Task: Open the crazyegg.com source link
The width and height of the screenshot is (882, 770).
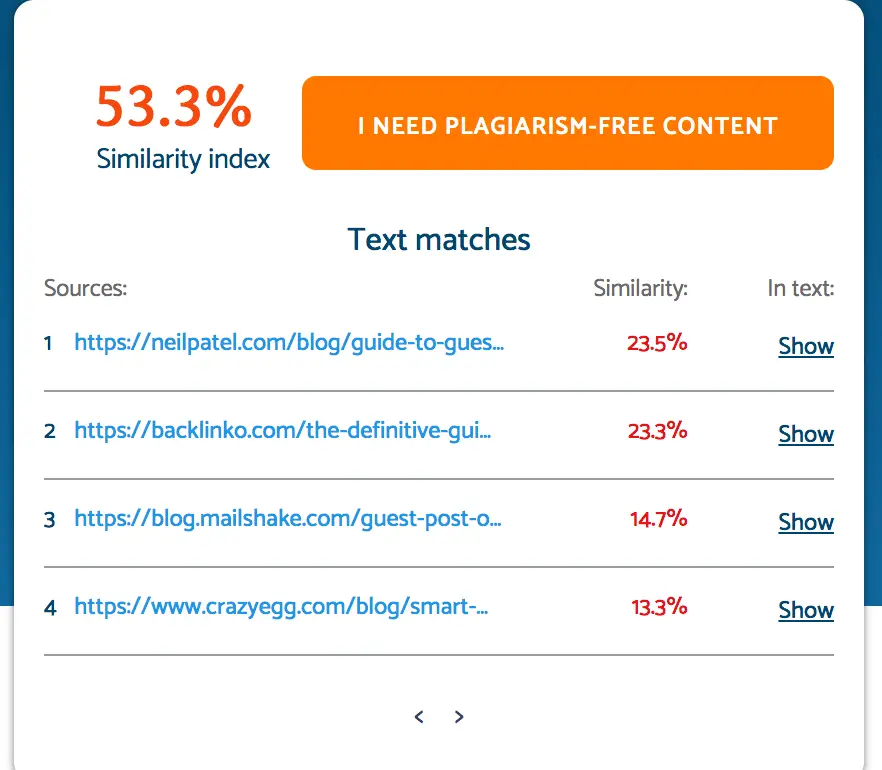Action: [x=281, y=607]
